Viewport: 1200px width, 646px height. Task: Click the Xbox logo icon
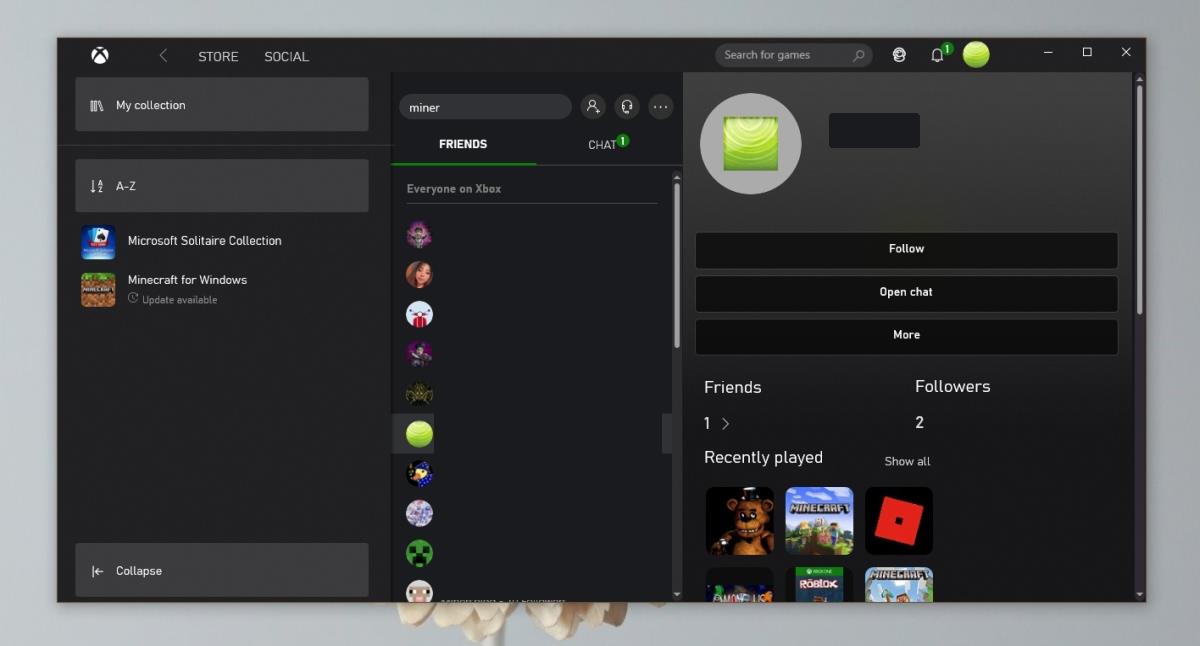[100, 56]
